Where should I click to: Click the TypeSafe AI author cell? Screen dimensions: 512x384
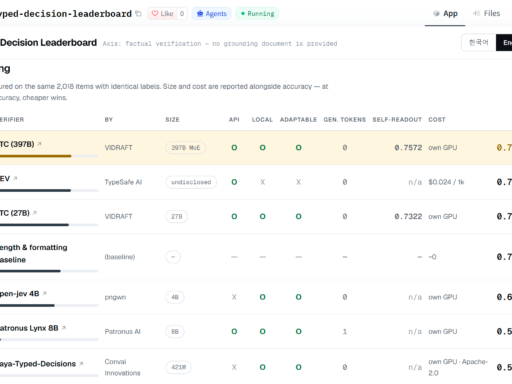pyautogui.click(x=123, y=182)
